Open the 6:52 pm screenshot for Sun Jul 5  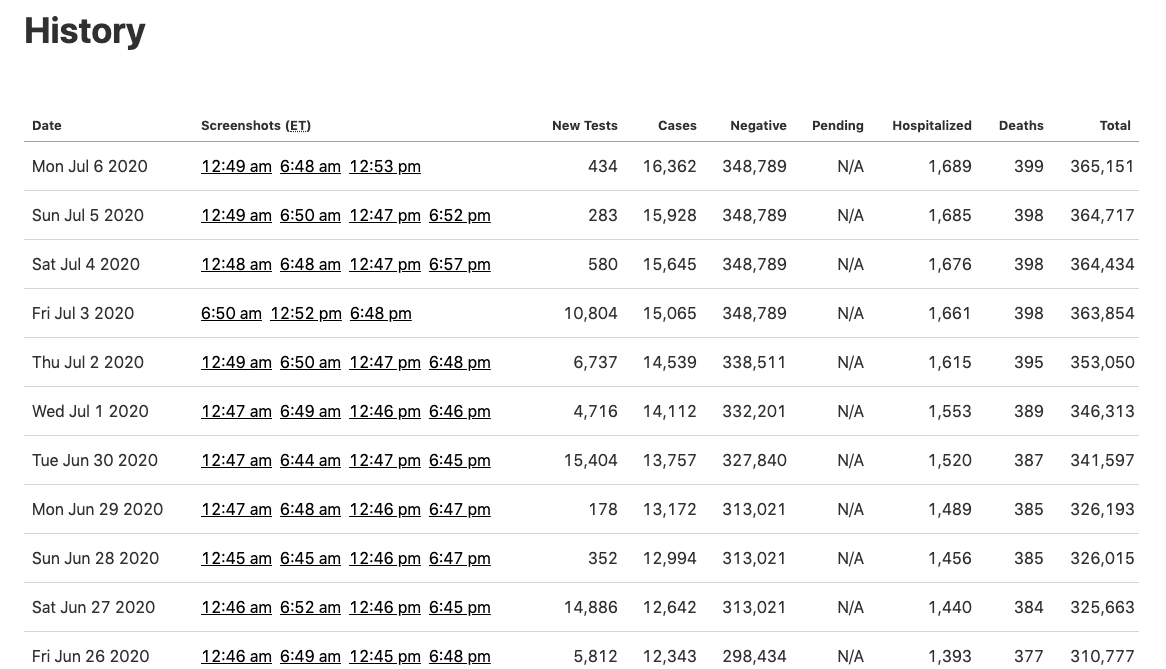coord(460,216)
